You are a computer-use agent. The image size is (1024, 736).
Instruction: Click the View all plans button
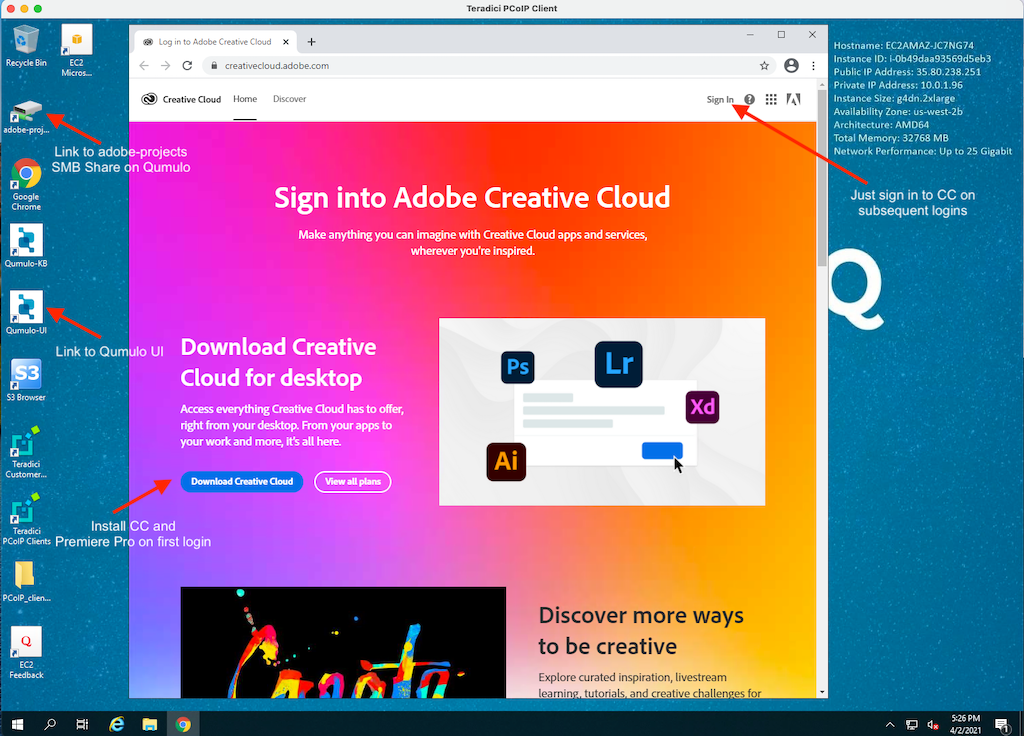[353, 482]
